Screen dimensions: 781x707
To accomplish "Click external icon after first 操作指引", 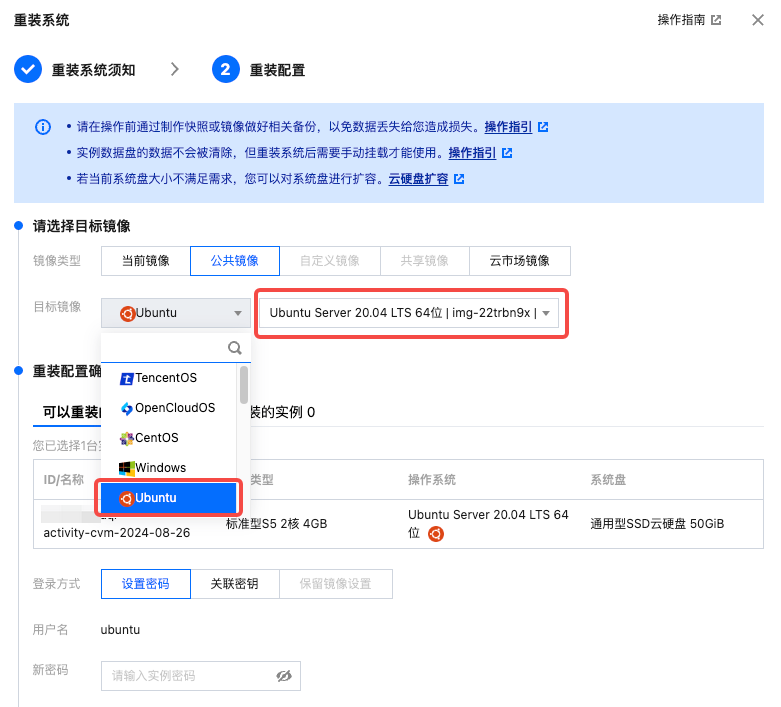I will pos(543,127).
